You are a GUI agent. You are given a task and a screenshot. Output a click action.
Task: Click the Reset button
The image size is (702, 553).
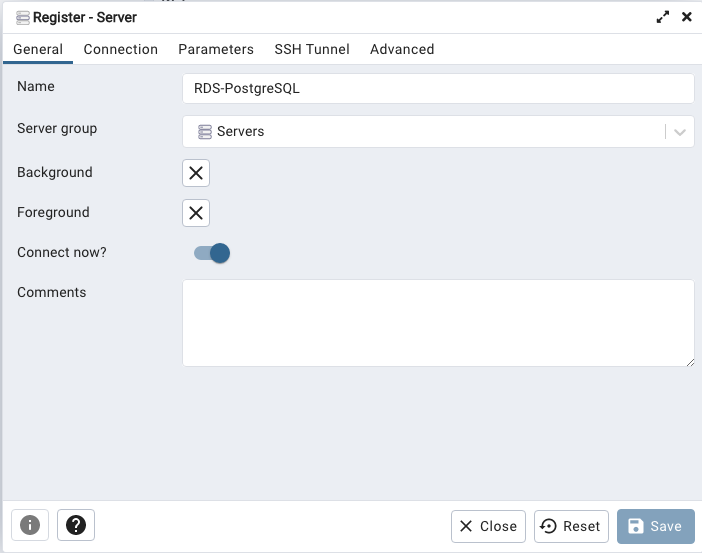(x=571, y=526)
